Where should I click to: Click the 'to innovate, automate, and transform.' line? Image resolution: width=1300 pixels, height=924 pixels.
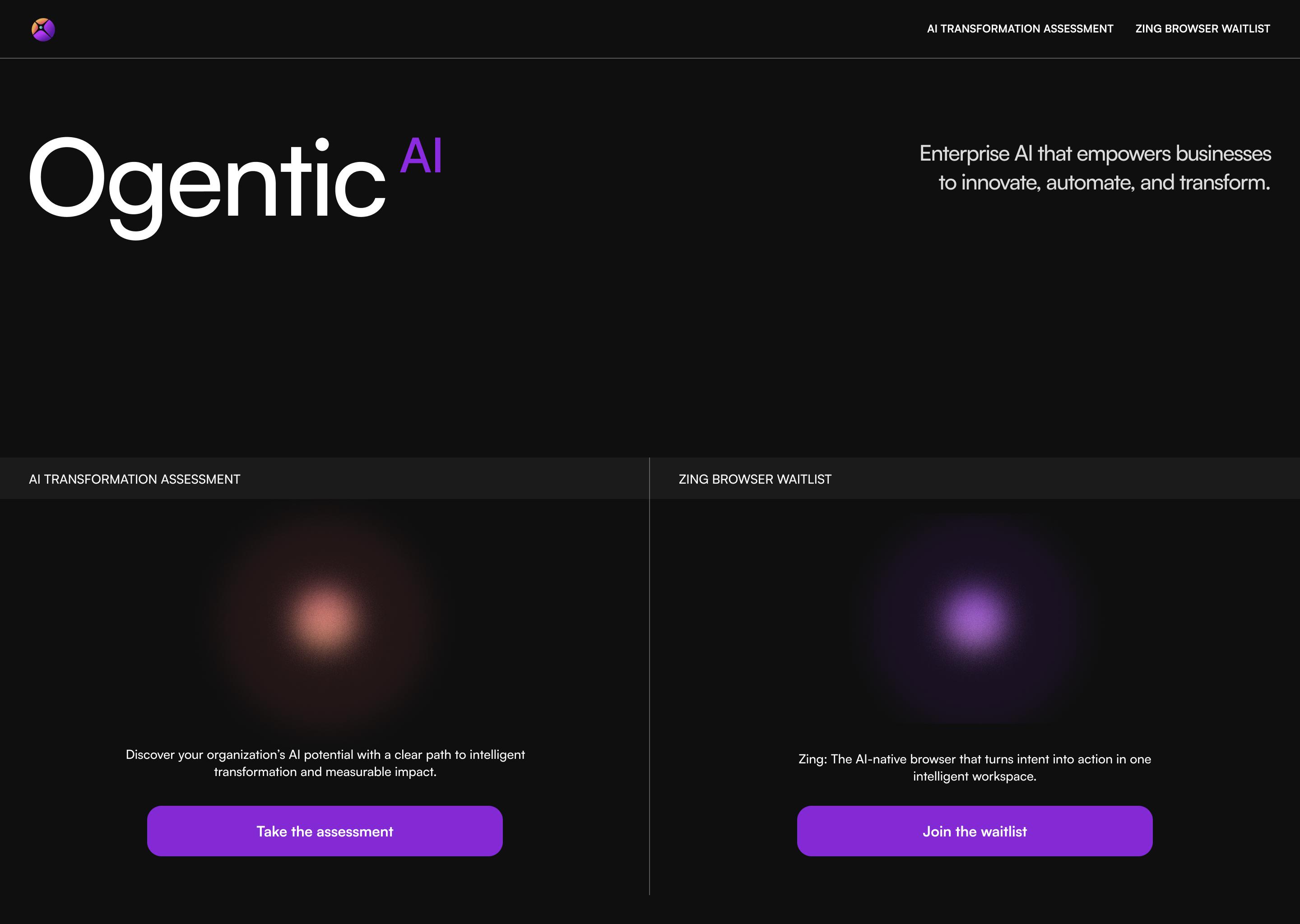[1104, 183]
